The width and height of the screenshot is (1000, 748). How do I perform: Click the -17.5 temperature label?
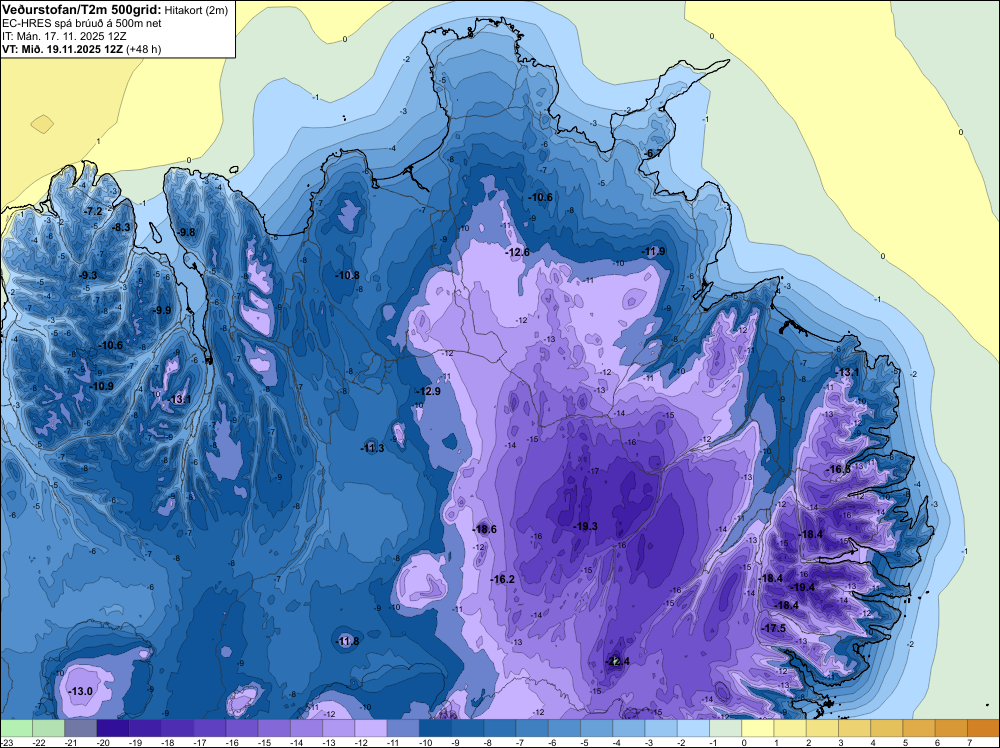[774, 628]
